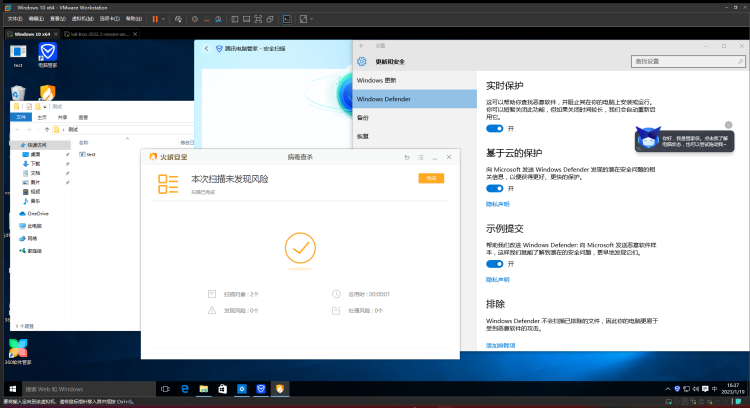
Task: Expand Explorer quick access toolbar dropdown
Action: (x=44, y=107)
